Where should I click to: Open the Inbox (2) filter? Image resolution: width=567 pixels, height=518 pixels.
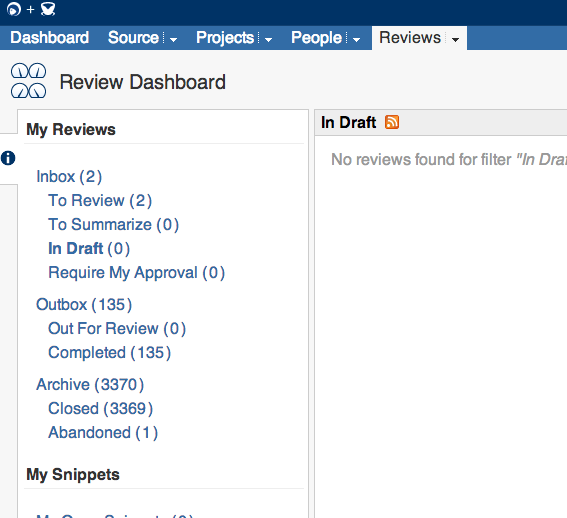(x=69, y=177)
